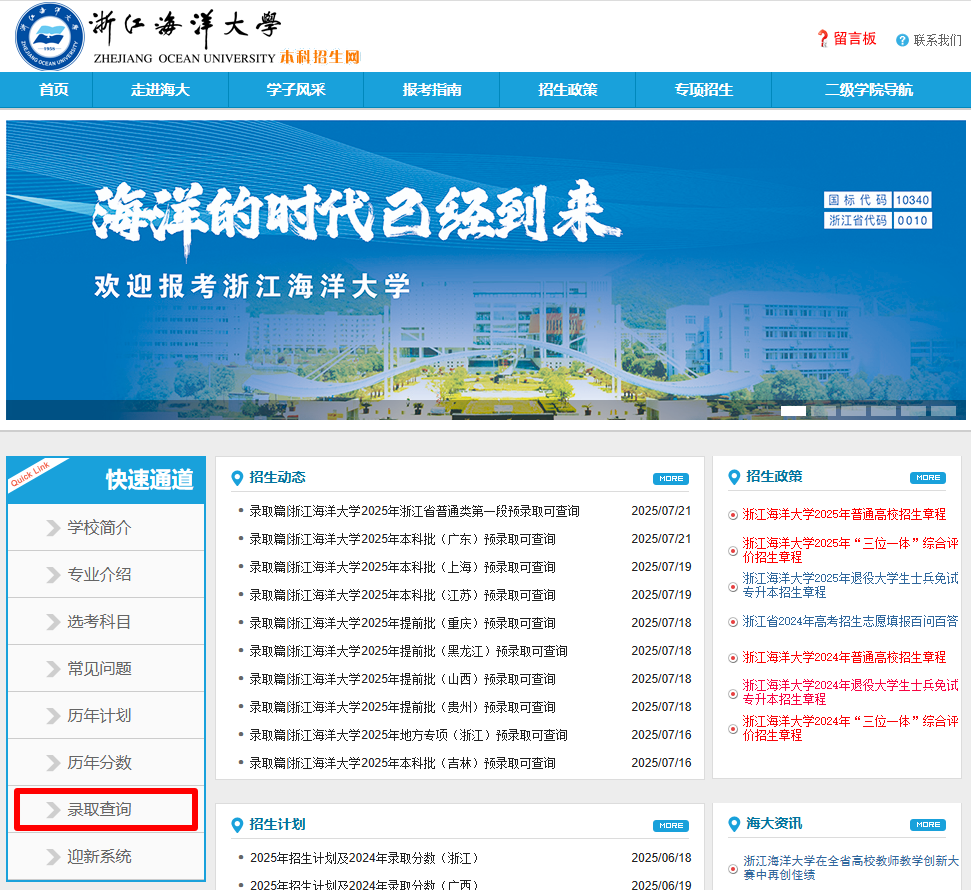Open the 本科批（吉林）预录取可查询 news item

click(402, 763)
